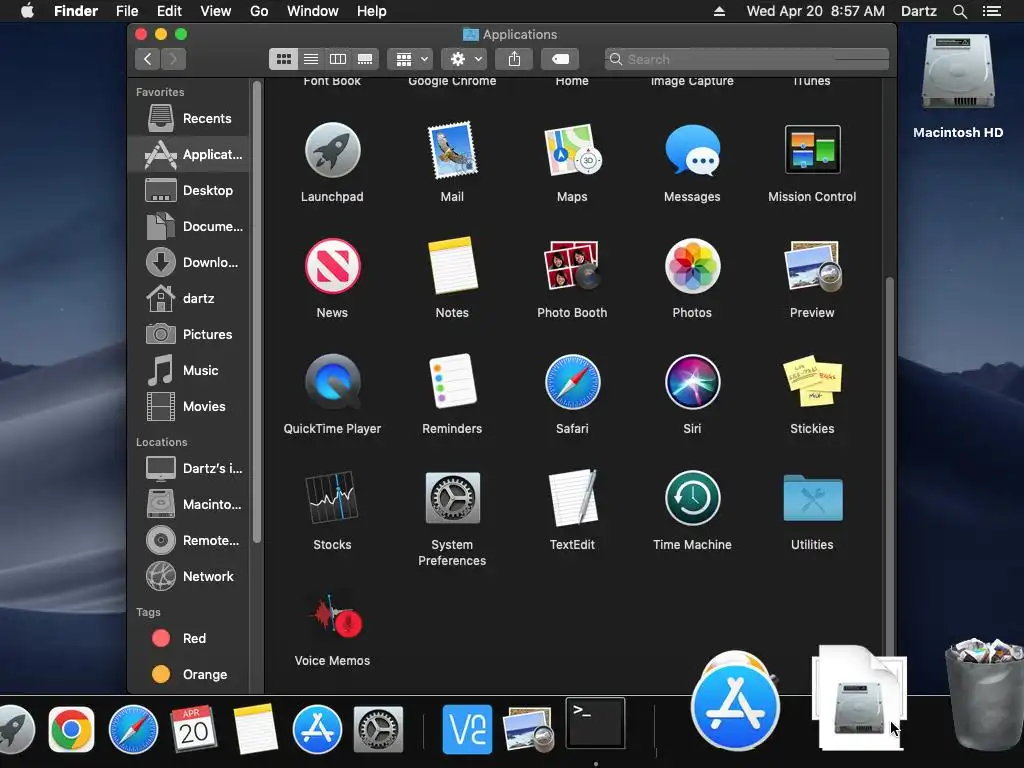This screenshot has height=768, width=1024.
Task: Open the Siri app icon
Action: (x=692, y=382)
